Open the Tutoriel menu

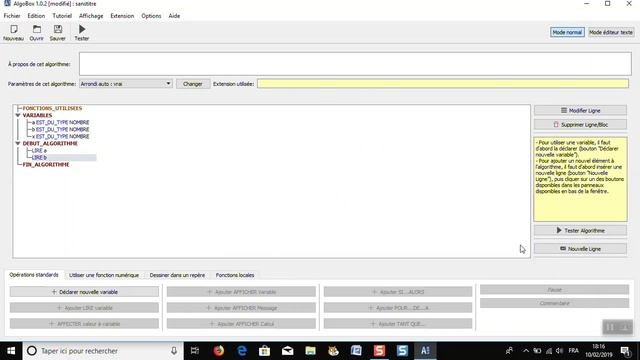click(62, 16)
